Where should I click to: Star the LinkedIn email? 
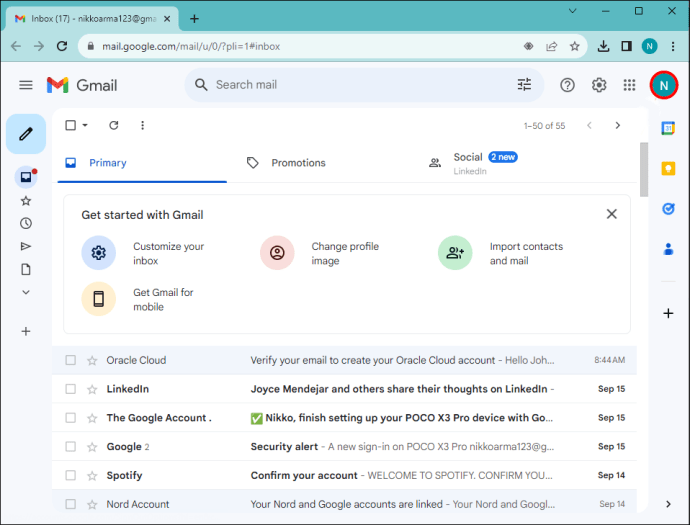(92, 389)
